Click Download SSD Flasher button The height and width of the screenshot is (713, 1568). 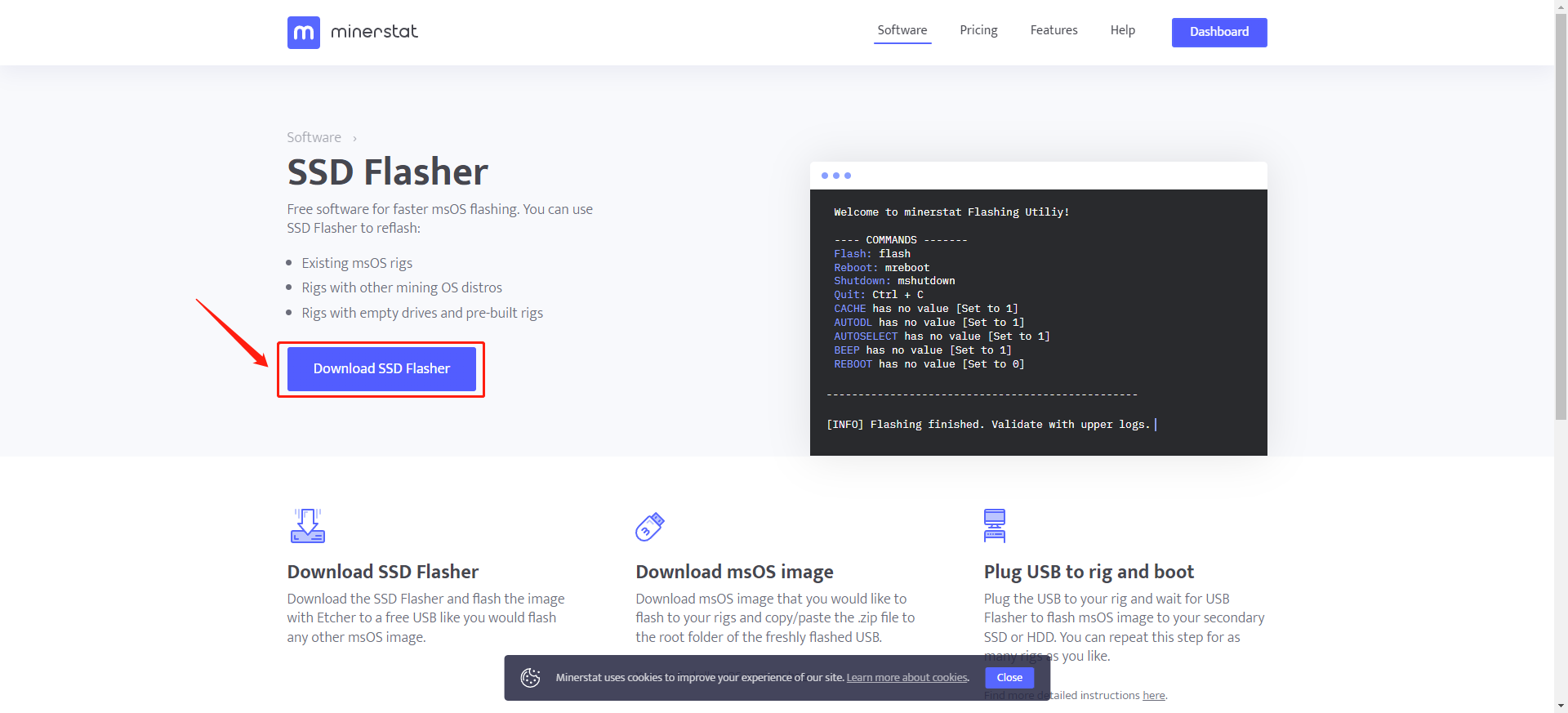[381, 369]
